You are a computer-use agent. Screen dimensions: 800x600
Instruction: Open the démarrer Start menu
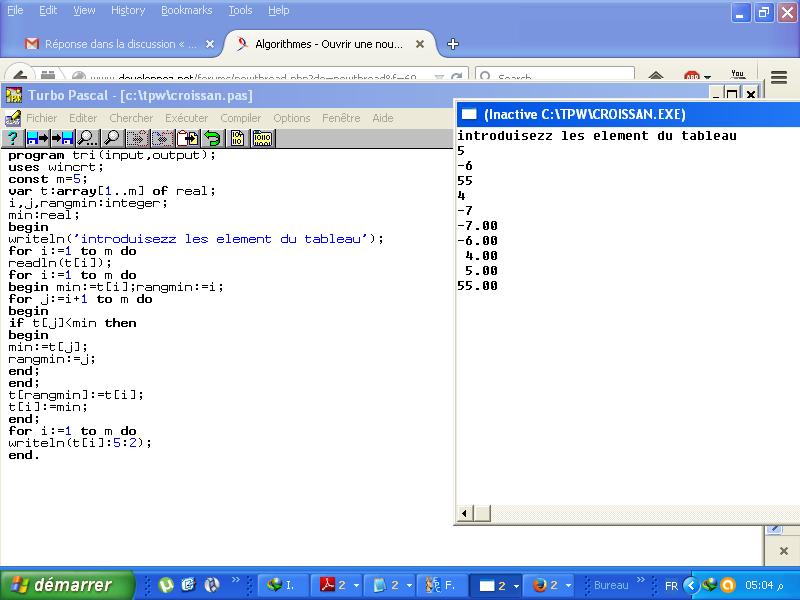click(66, 585)
